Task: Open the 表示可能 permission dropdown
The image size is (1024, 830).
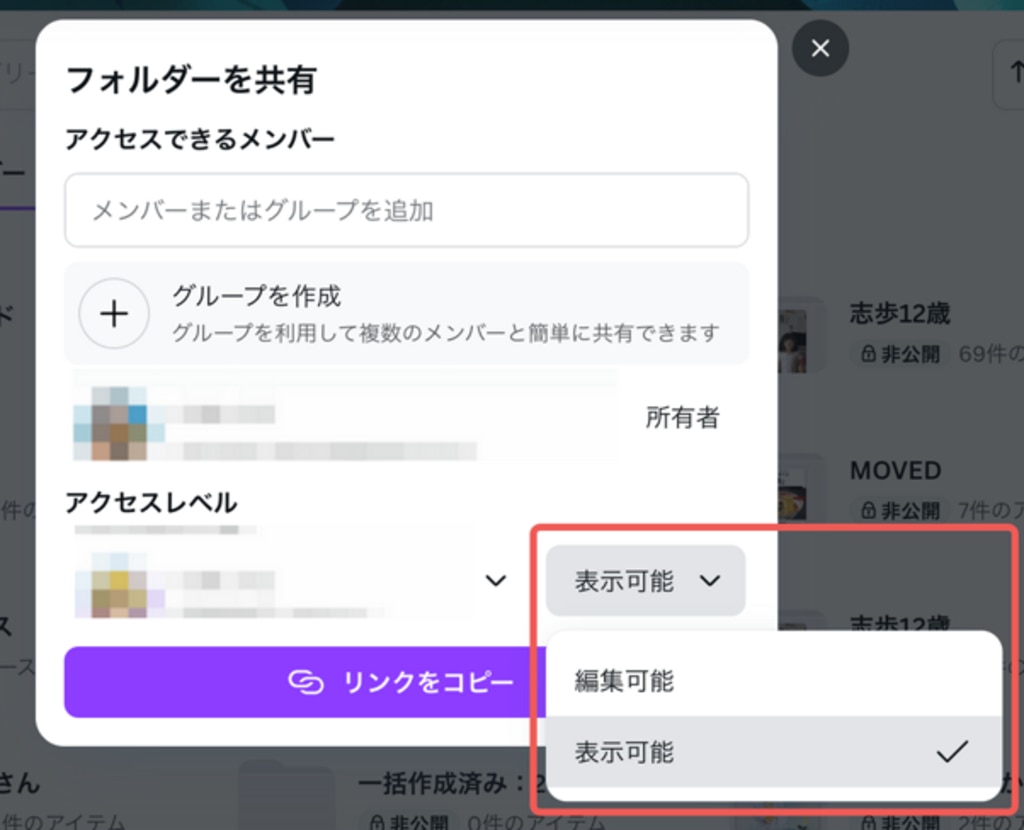Action: [x=645, y=580]
